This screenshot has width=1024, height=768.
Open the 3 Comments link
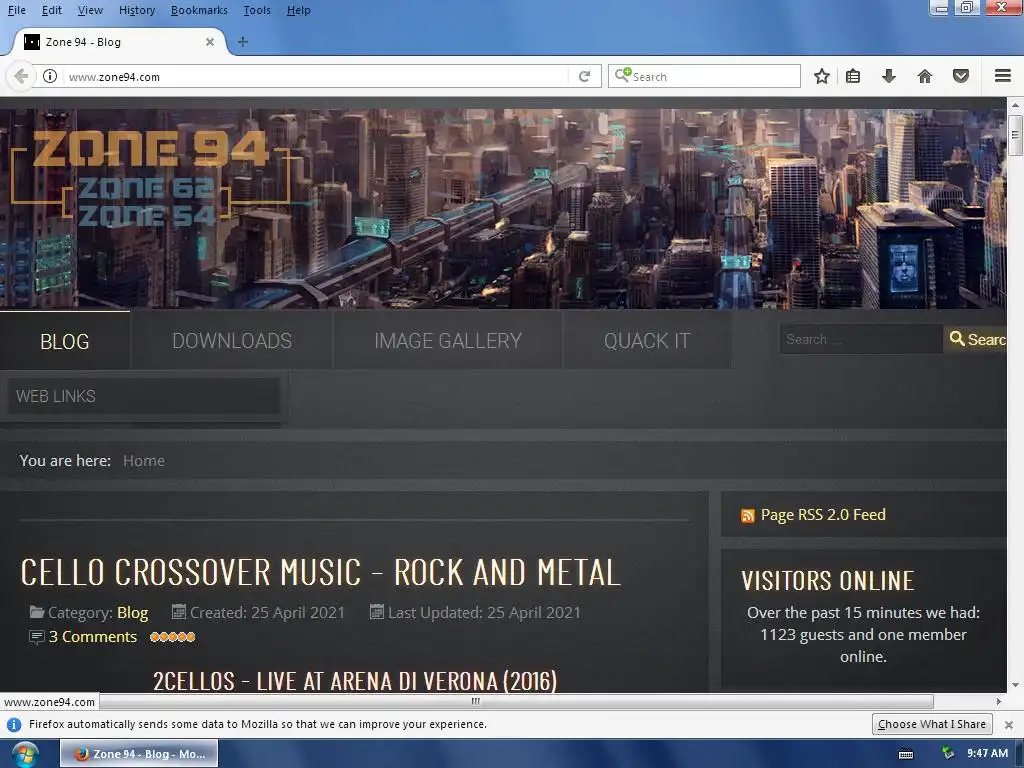click(x=93, y=637)
